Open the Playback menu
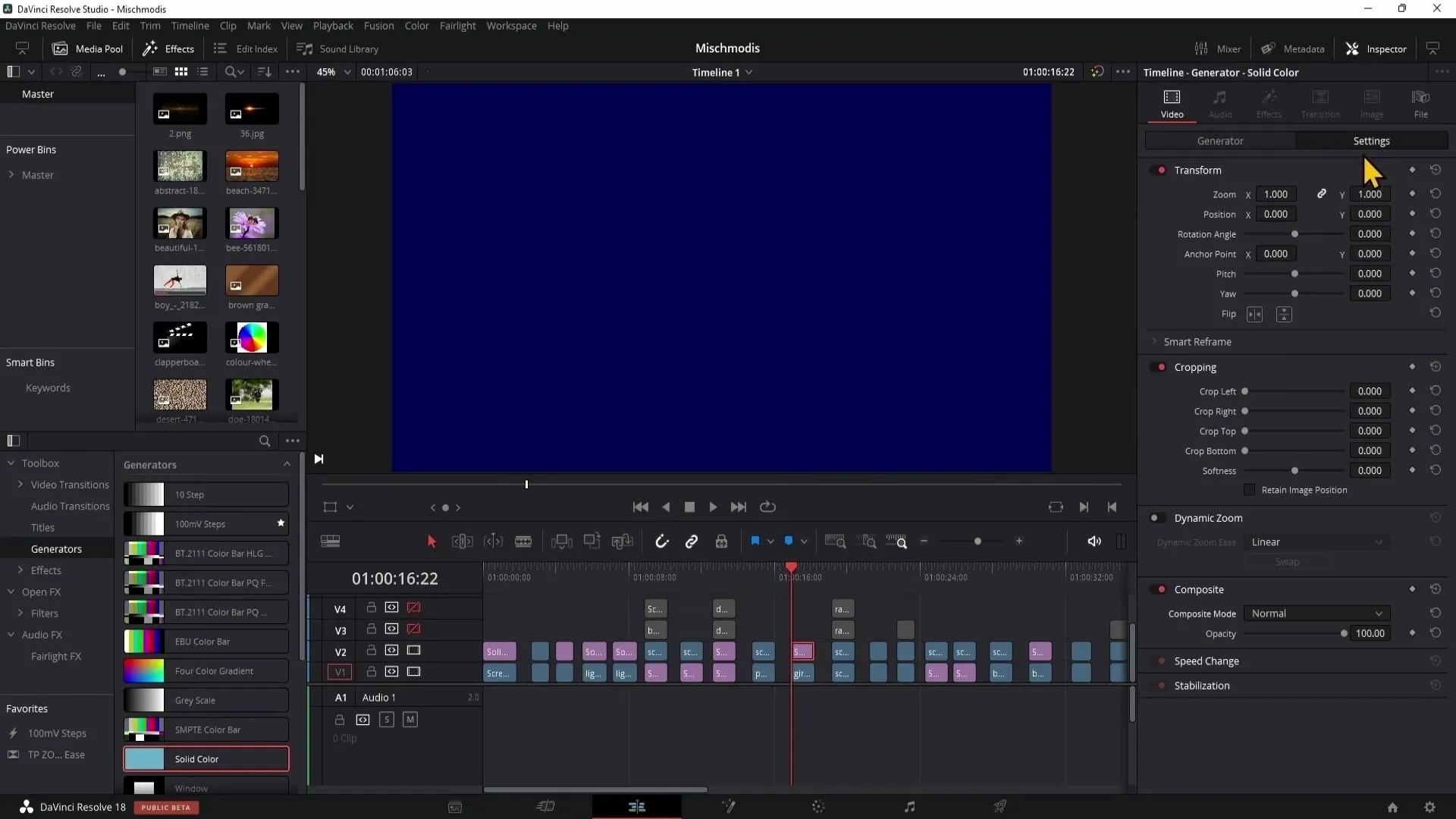Image resolution: width=1456 pixels, height=819 pixels. click(333, 25)
